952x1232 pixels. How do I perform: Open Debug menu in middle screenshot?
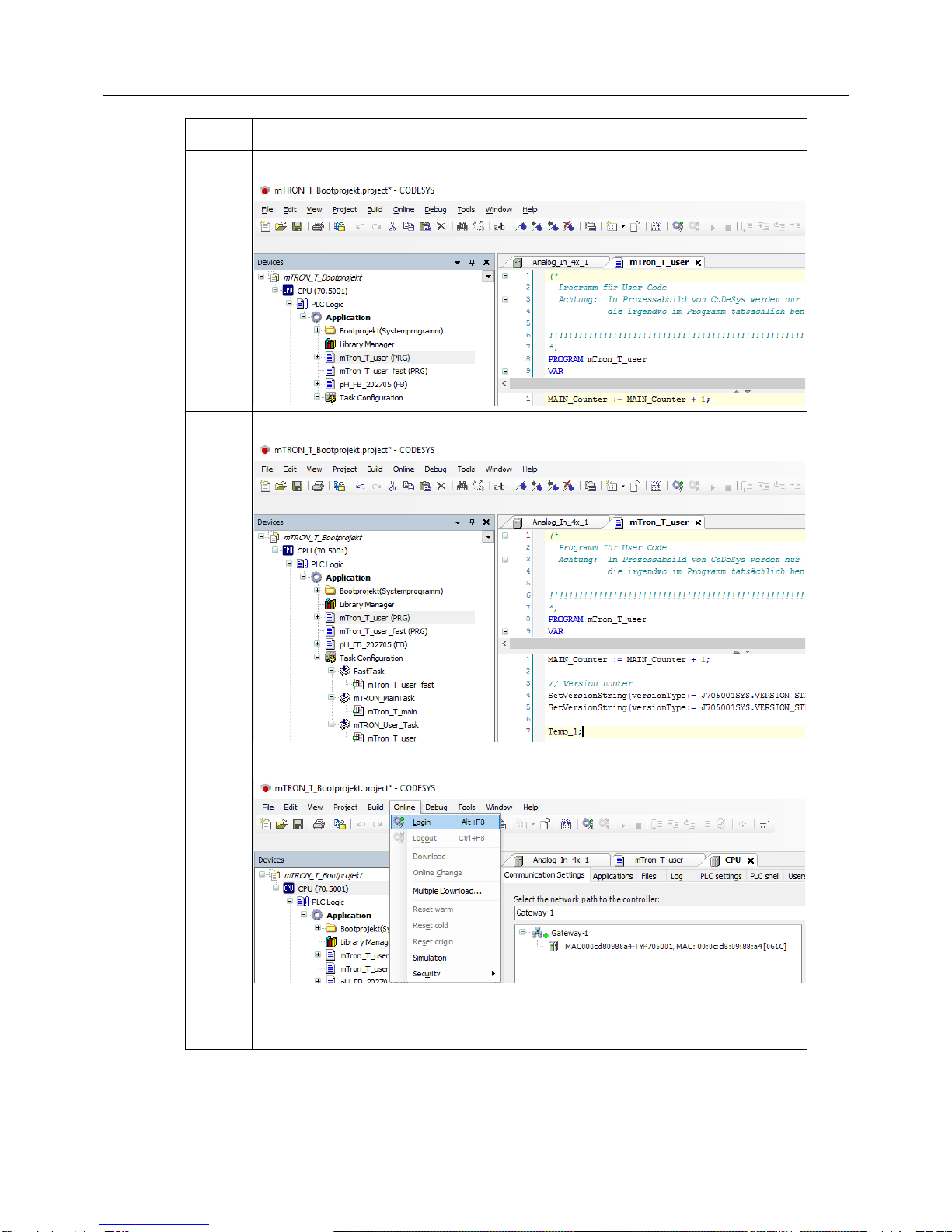(435, 469)
